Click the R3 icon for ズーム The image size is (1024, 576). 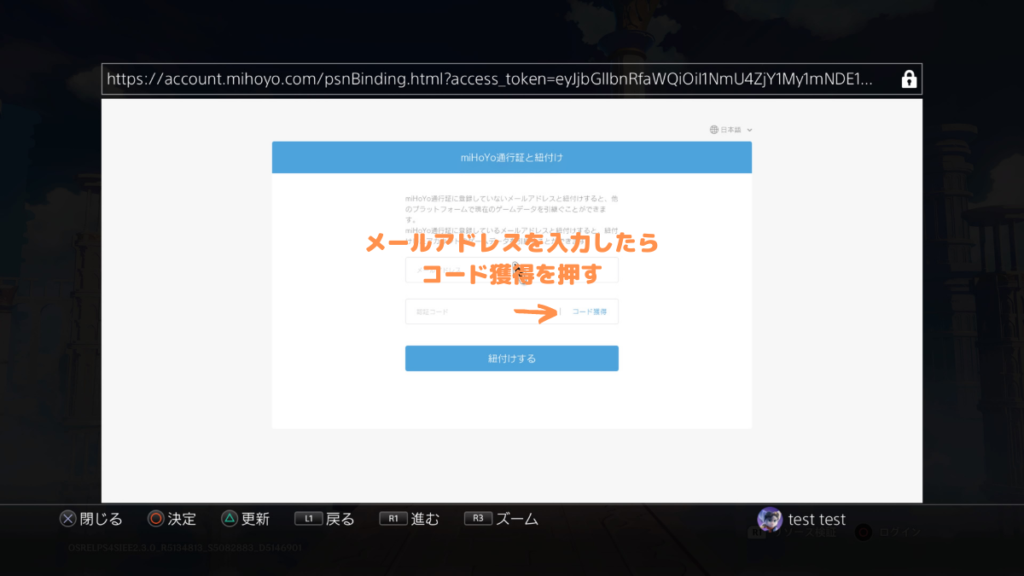point(477,519)
